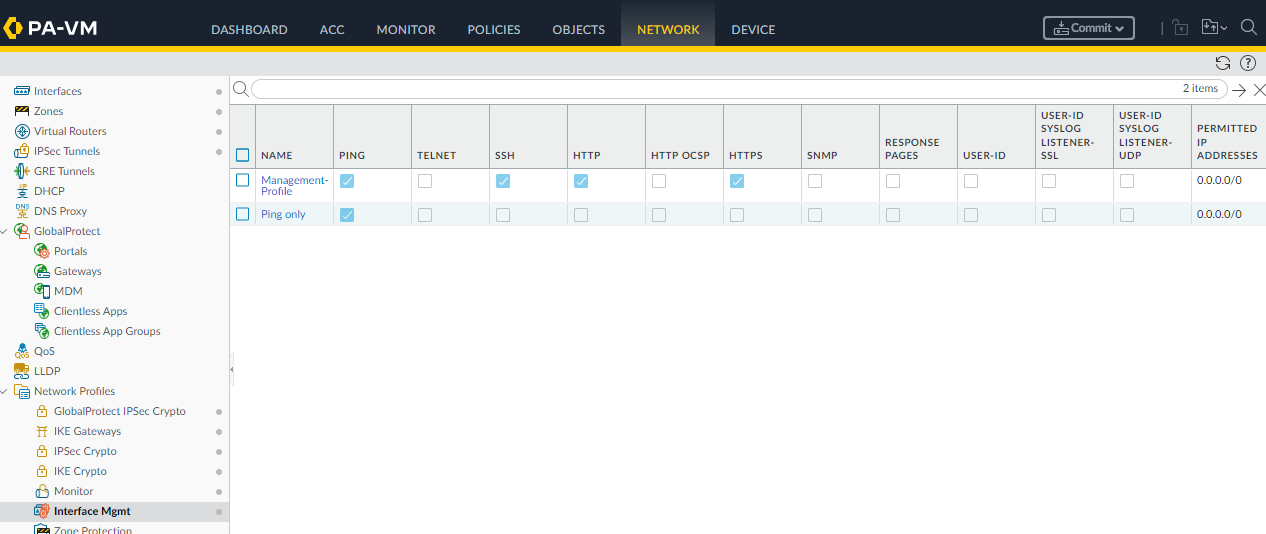Open the GlobalProtect Gateways icon

pyautogui.click(x=42, y=271)
